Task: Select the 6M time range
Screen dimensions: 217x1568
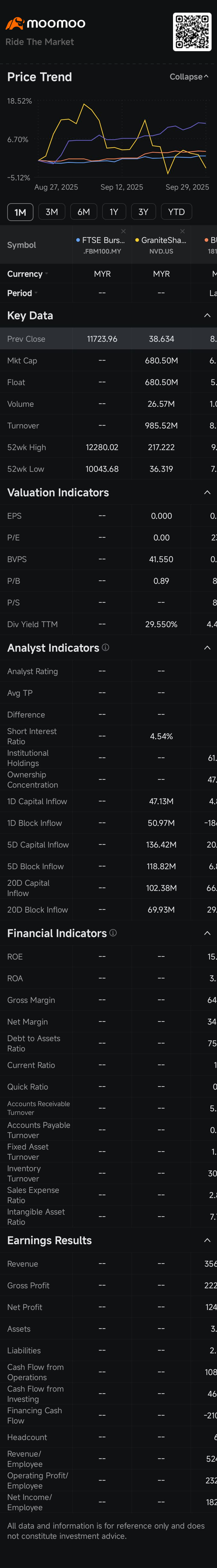Action: (x=83, y=212)
